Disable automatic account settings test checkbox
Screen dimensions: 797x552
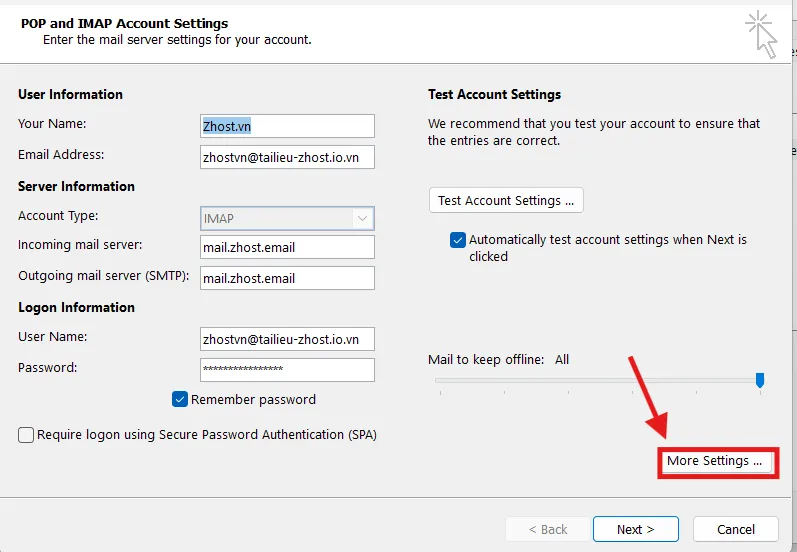(458, 240)
